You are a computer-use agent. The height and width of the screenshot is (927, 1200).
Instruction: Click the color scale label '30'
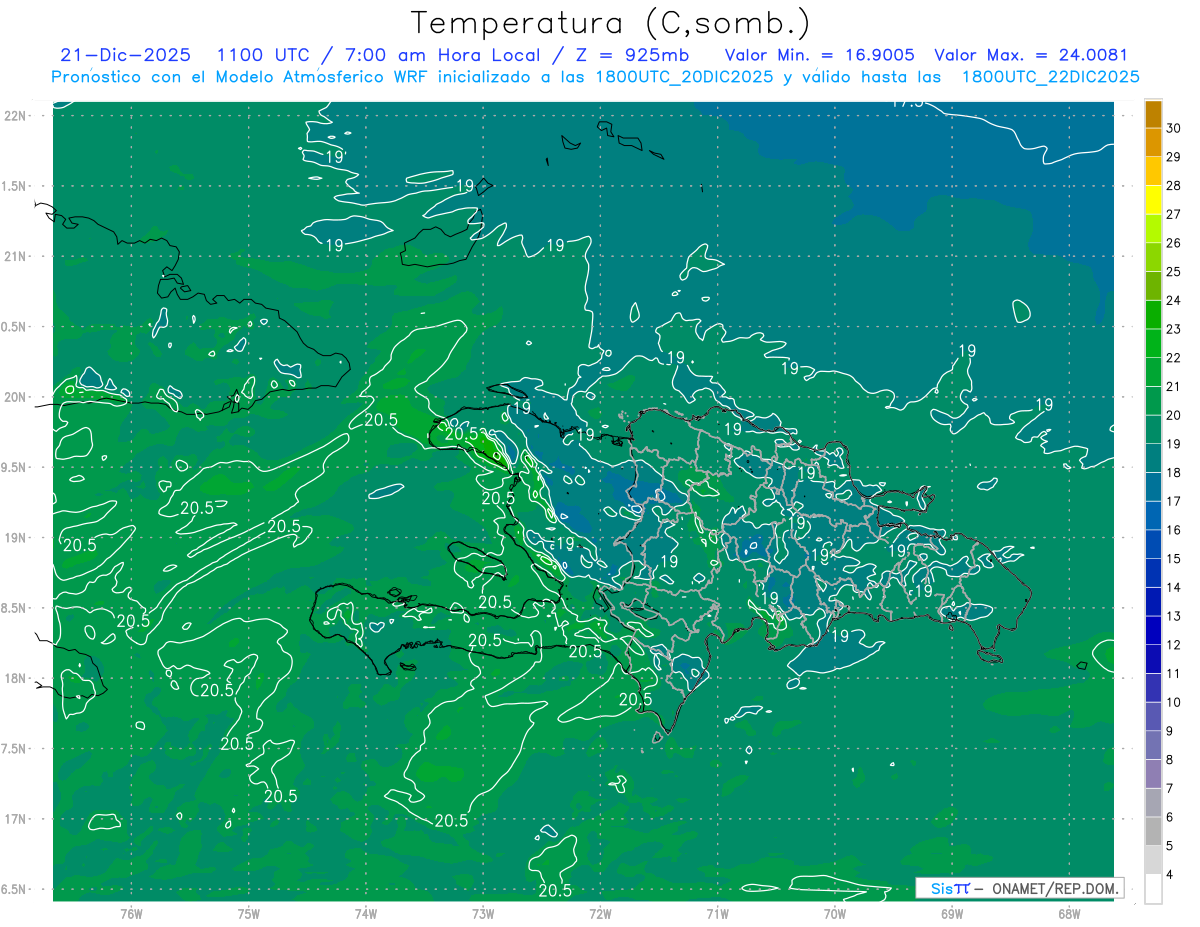point(1173,128)
